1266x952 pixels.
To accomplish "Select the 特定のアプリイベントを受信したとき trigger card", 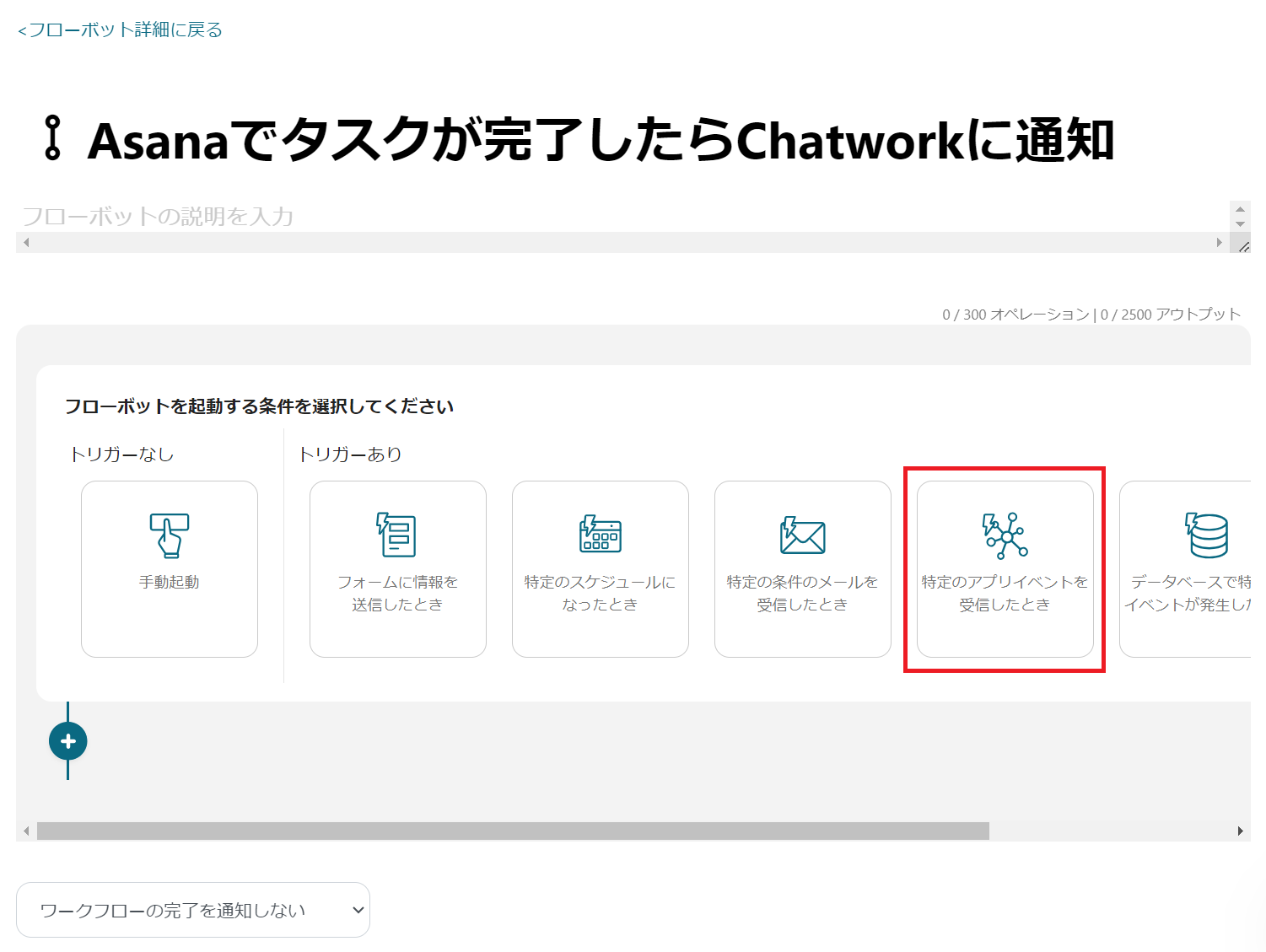I will 1005,569.
